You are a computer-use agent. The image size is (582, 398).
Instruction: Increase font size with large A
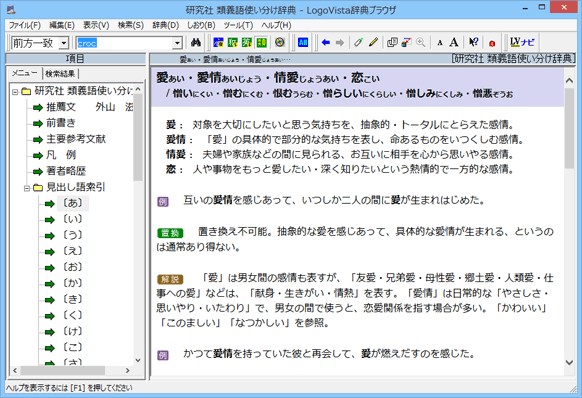click(x=454, y=42)
